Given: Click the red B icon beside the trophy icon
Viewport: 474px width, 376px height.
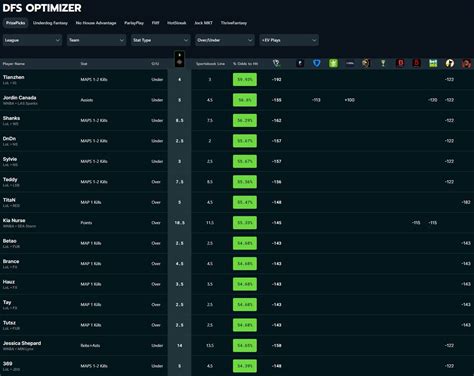Looking at the screenshot, I should [400, 63].
